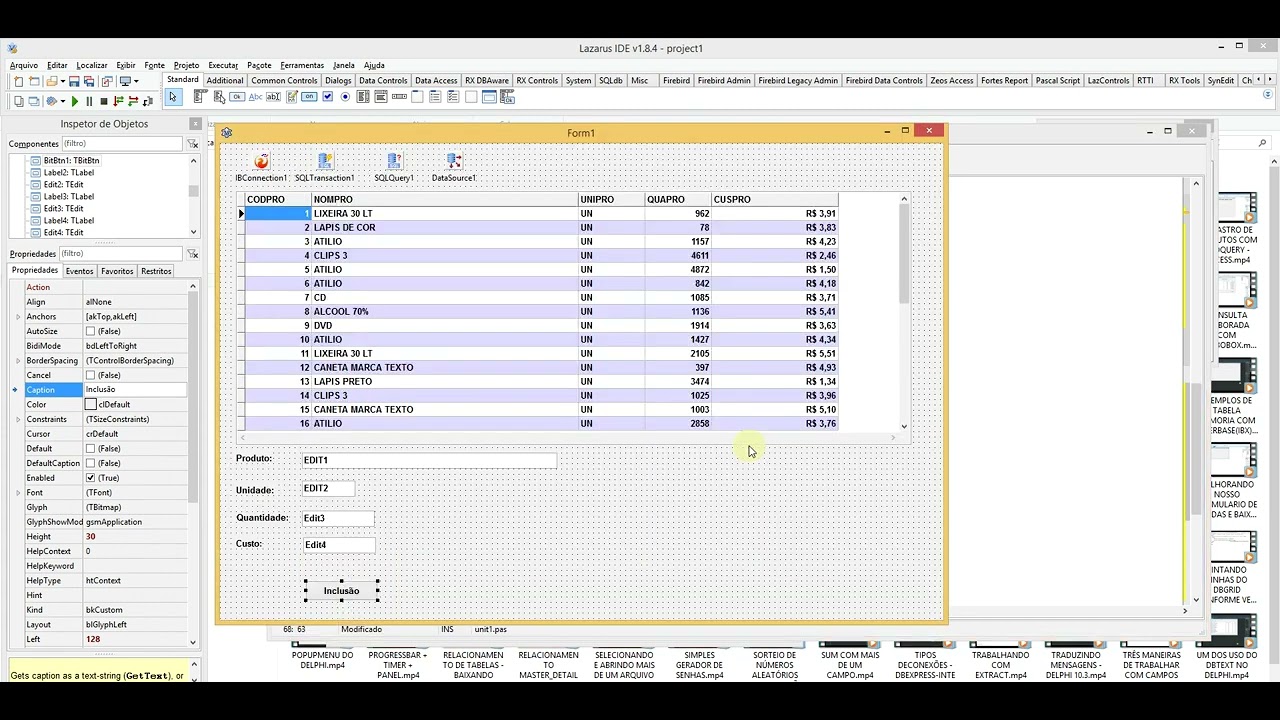Click the green Run arrow

point(75,101)
